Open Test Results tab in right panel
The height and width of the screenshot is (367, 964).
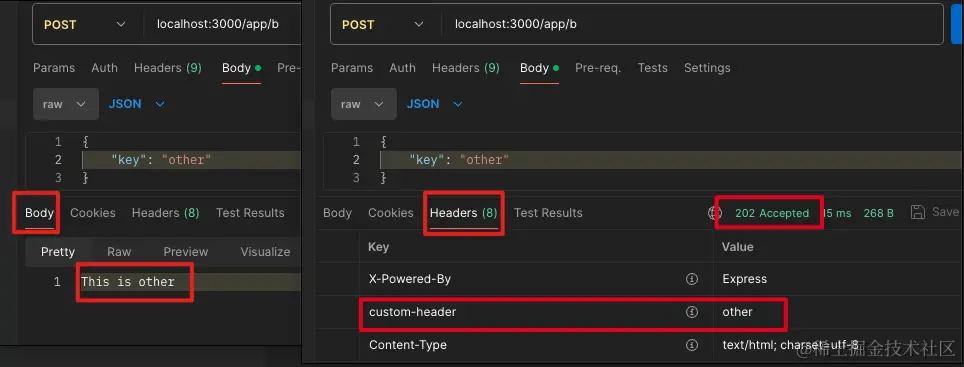click(548, 213)
